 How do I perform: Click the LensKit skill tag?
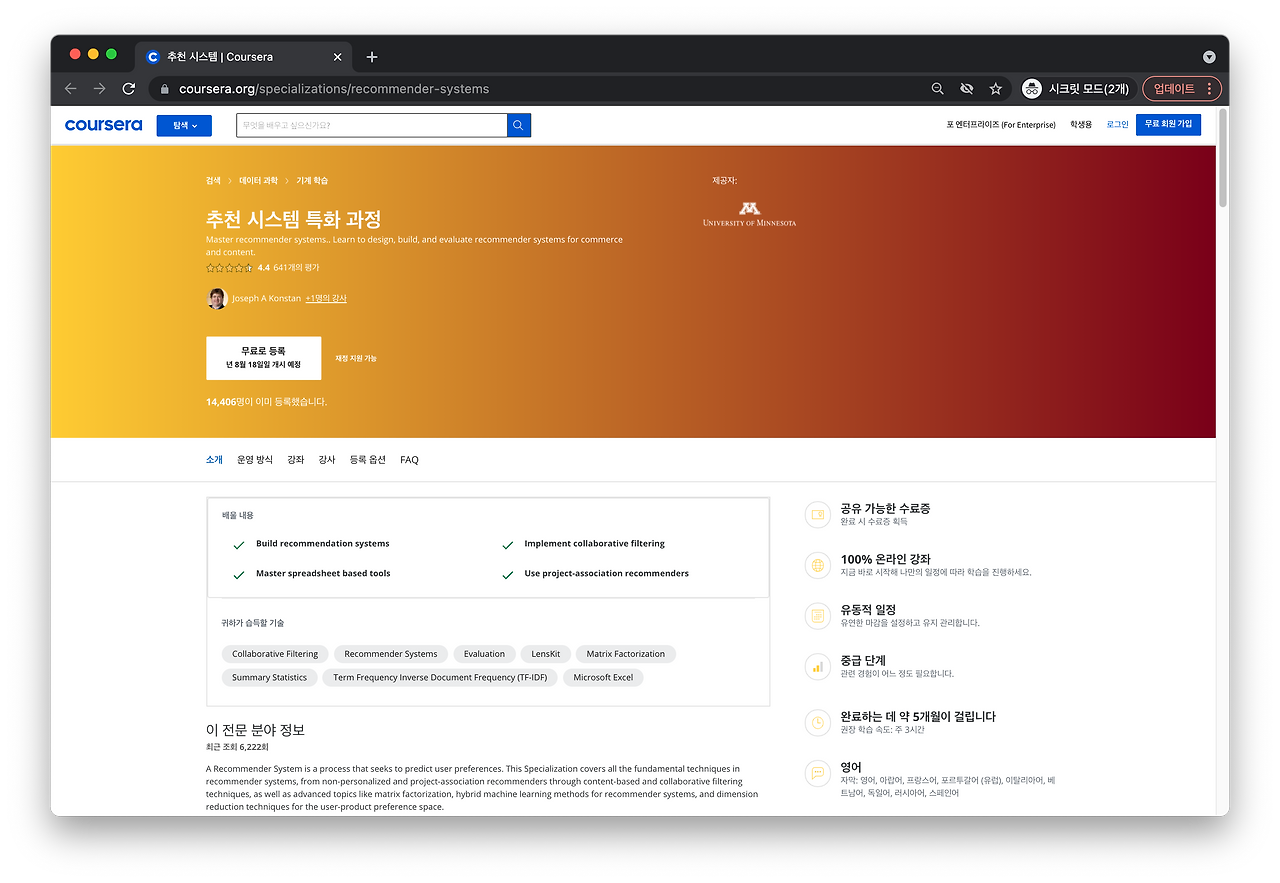[x=546, y=654]
